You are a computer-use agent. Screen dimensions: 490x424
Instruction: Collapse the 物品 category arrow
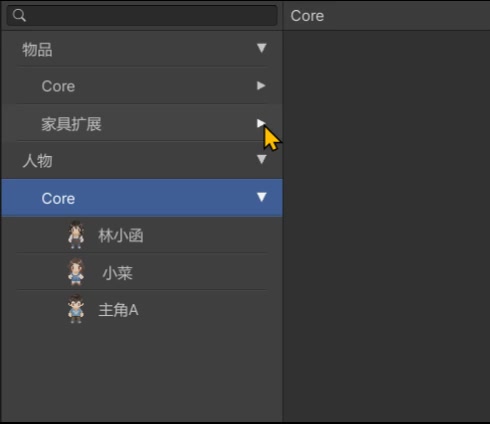262,48
